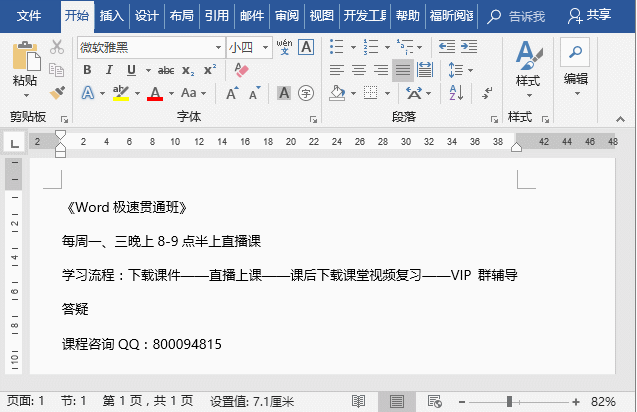
Task: Open font color dropdown arrow
Action: click(171, 93)
